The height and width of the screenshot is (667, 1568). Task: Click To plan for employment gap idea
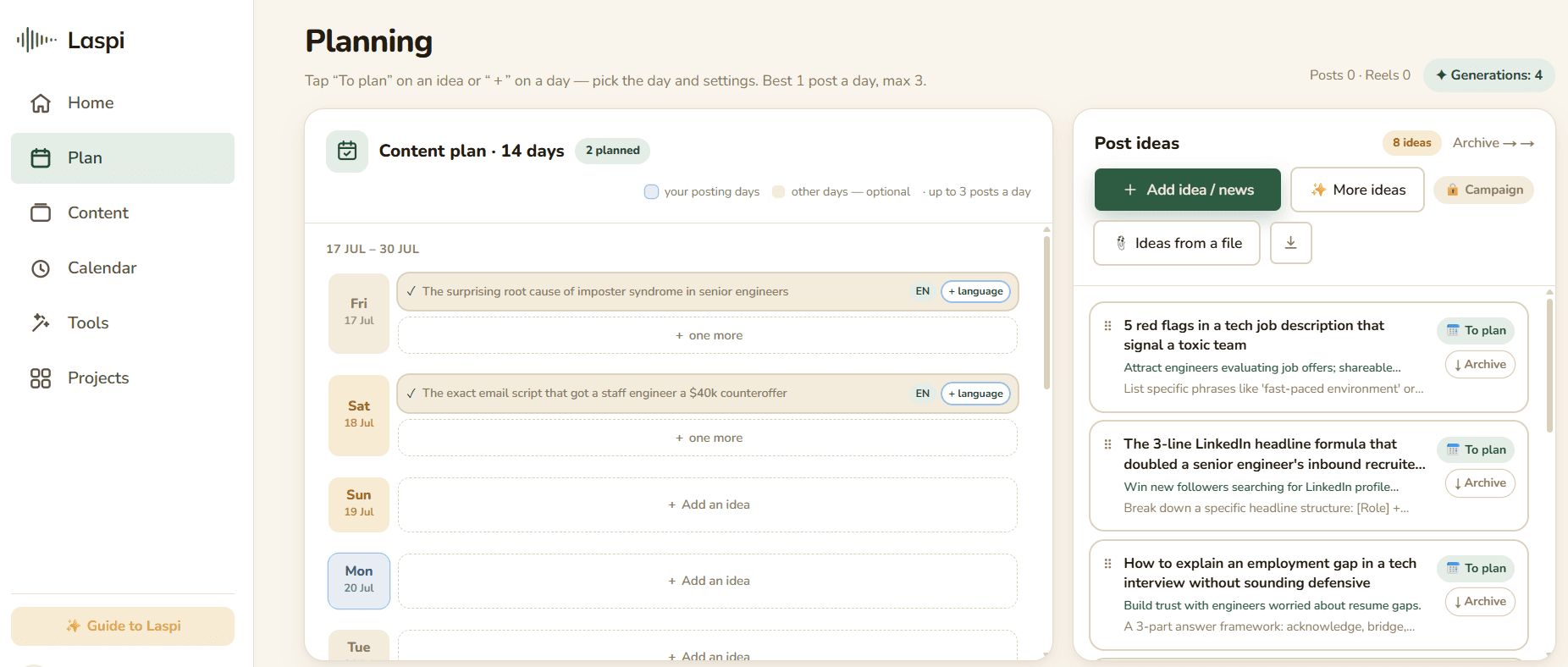tap(1476, 568)
